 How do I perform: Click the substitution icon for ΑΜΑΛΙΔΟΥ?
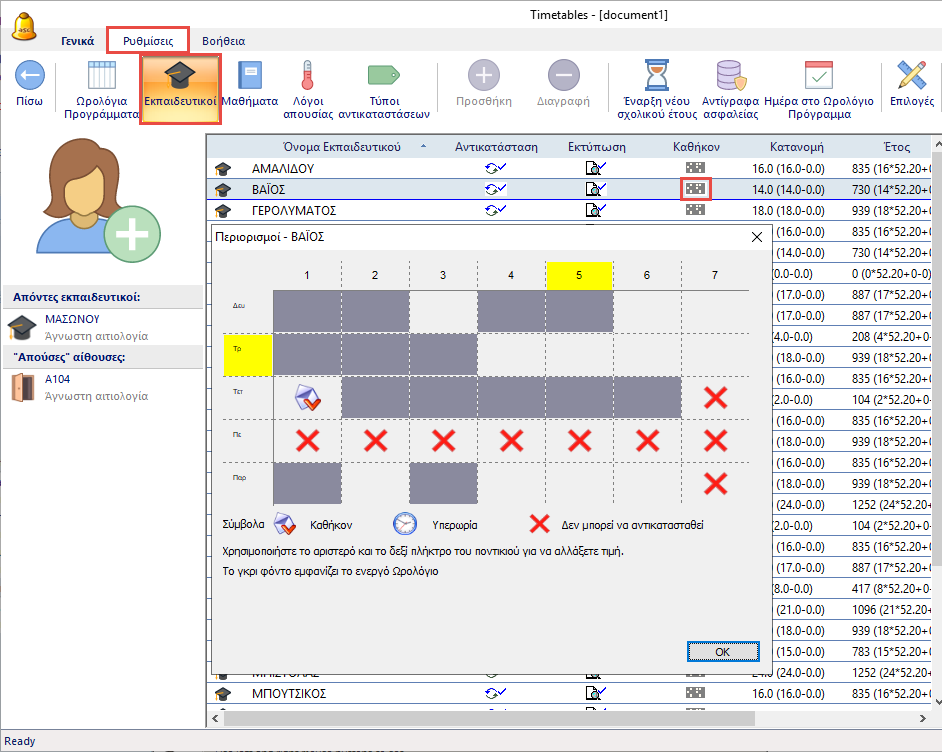pos(496,168)
